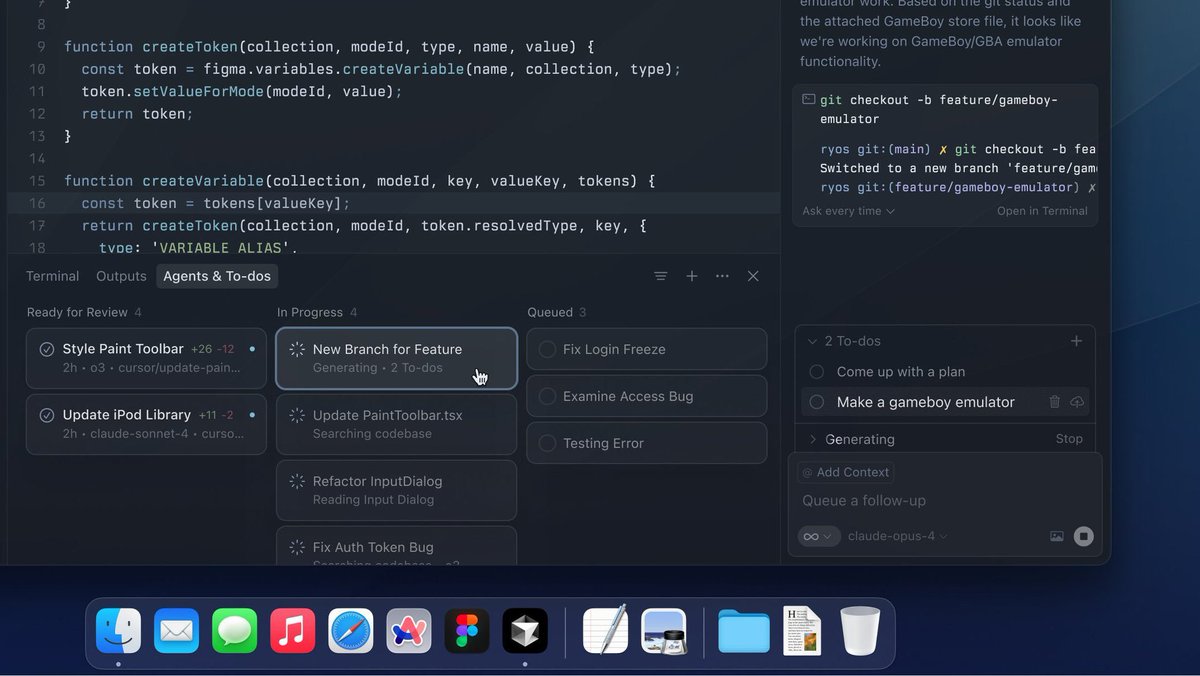Toggle the circle on Examine Access Bug
Screen dimensions: 1200x676
547,396
